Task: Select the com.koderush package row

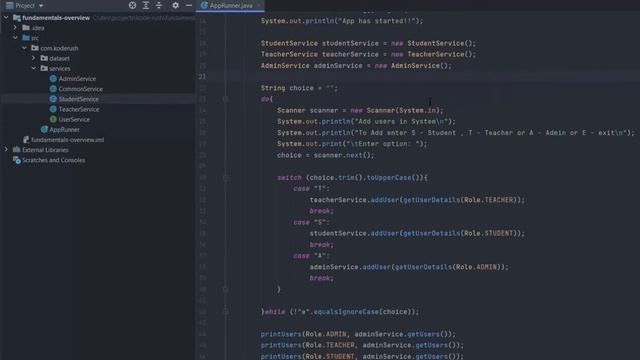Action: 98,48
